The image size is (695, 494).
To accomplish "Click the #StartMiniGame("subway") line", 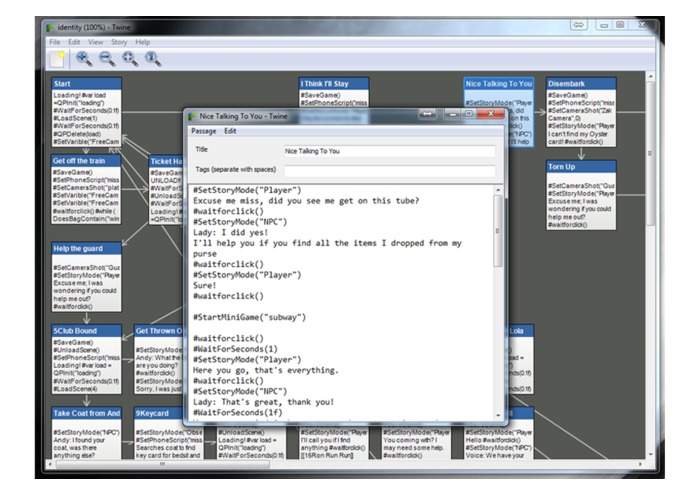I will pyautogui.click(x=250, y=317).
